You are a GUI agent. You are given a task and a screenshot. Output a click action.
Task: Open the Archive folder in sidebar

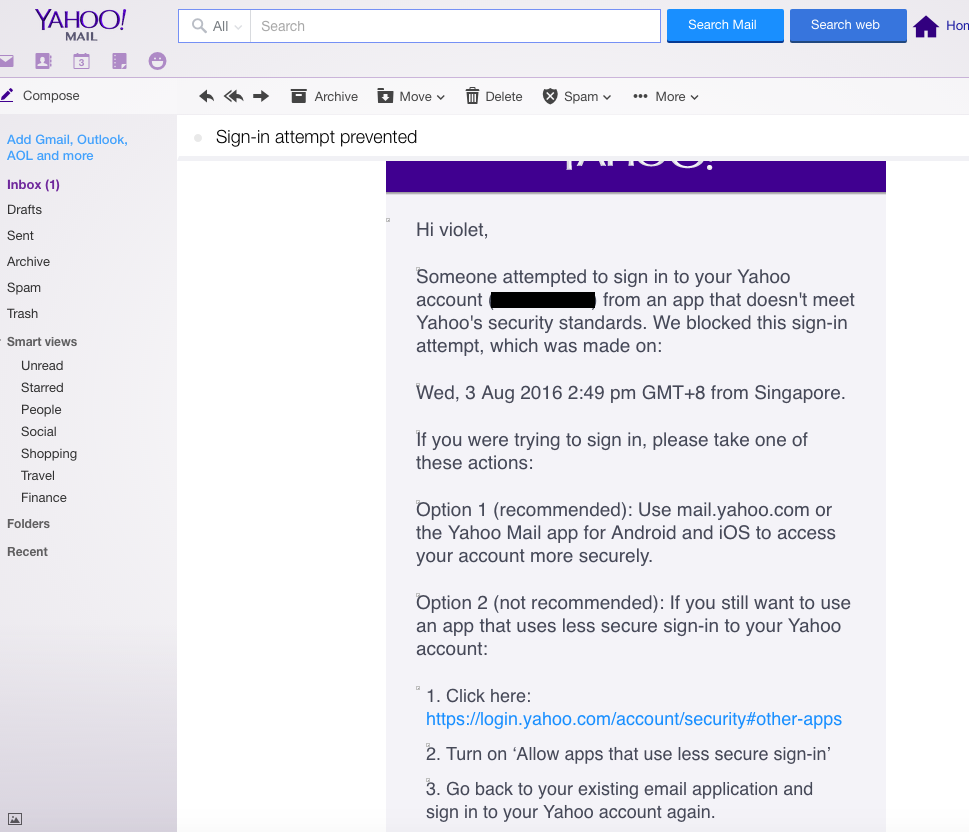(x=28, y=261)
